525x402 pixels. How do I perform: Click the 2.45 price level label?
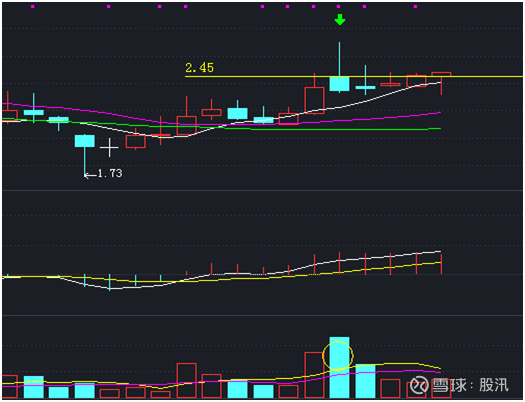coord(200,68)
